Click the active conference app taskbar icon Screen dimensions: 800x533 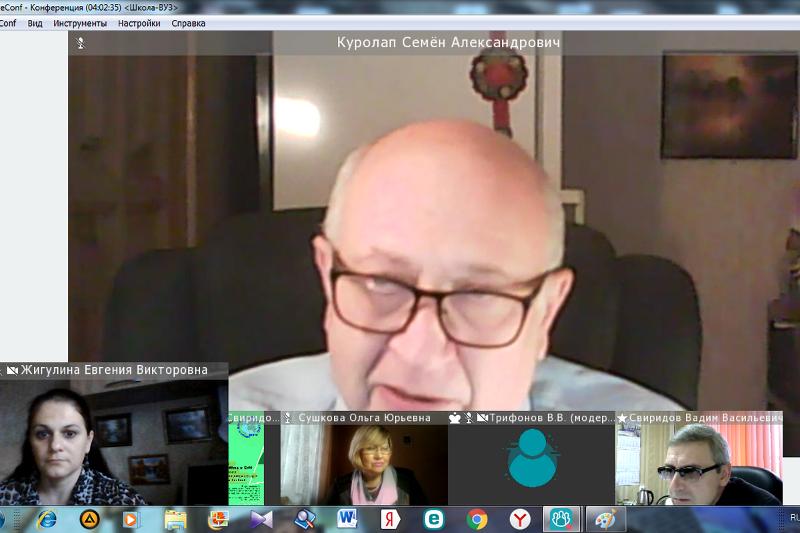pyautogui.click(x=562, y=519)
